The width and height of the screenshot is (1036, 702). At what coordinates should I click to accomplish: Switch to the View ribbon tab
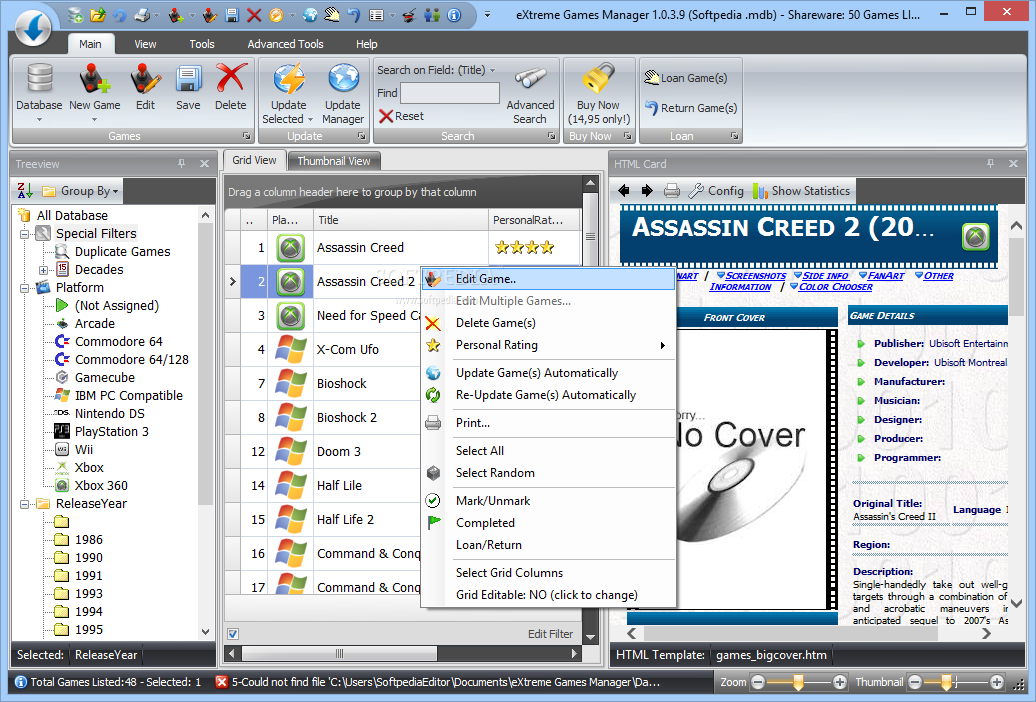pos(145,44)
